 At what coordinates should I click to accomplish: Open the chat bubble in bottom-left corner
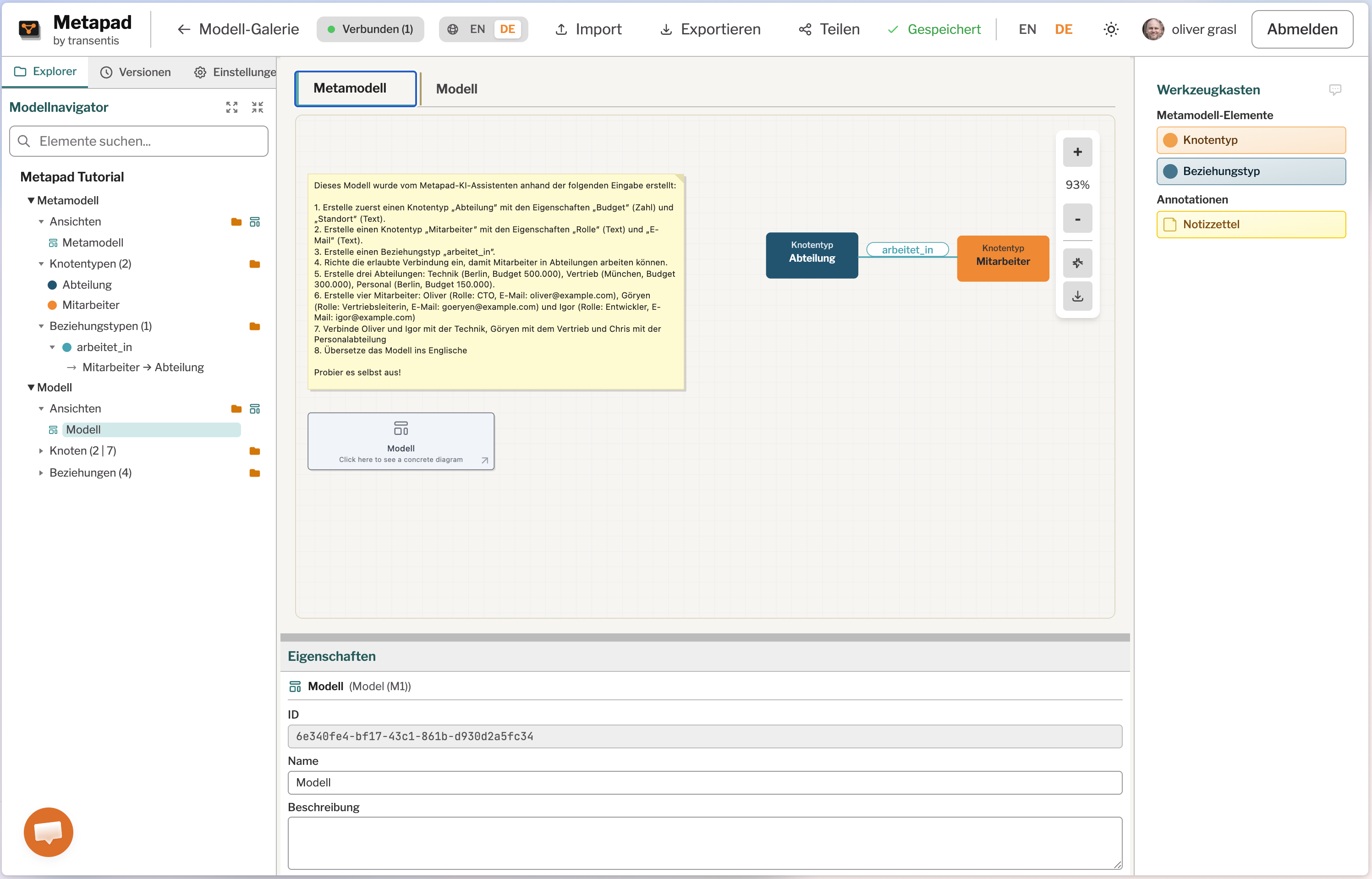coord(48,832)
